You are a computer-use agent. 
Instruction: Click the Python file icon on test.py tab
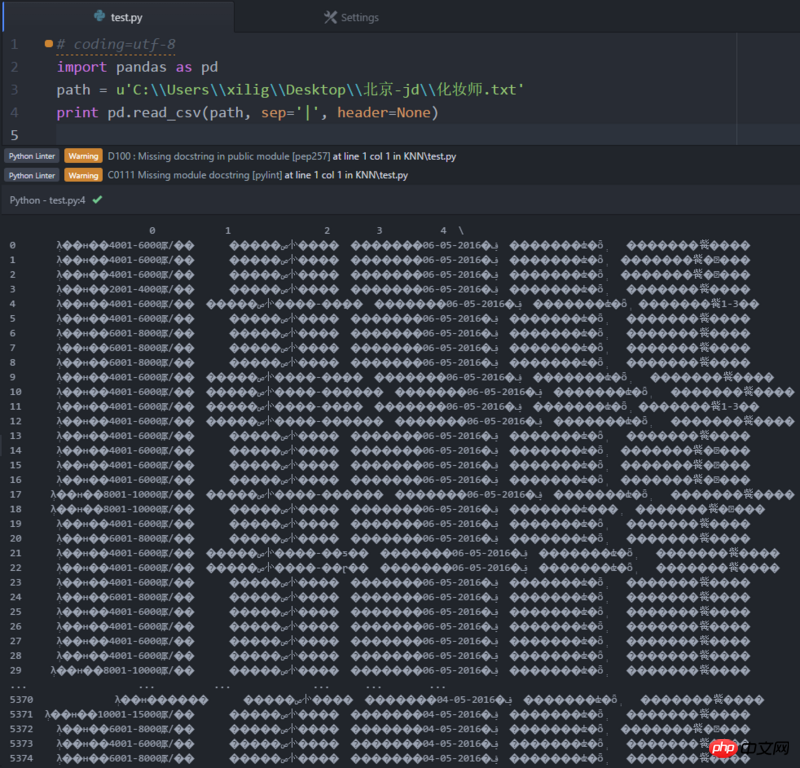tap(99, 17)
